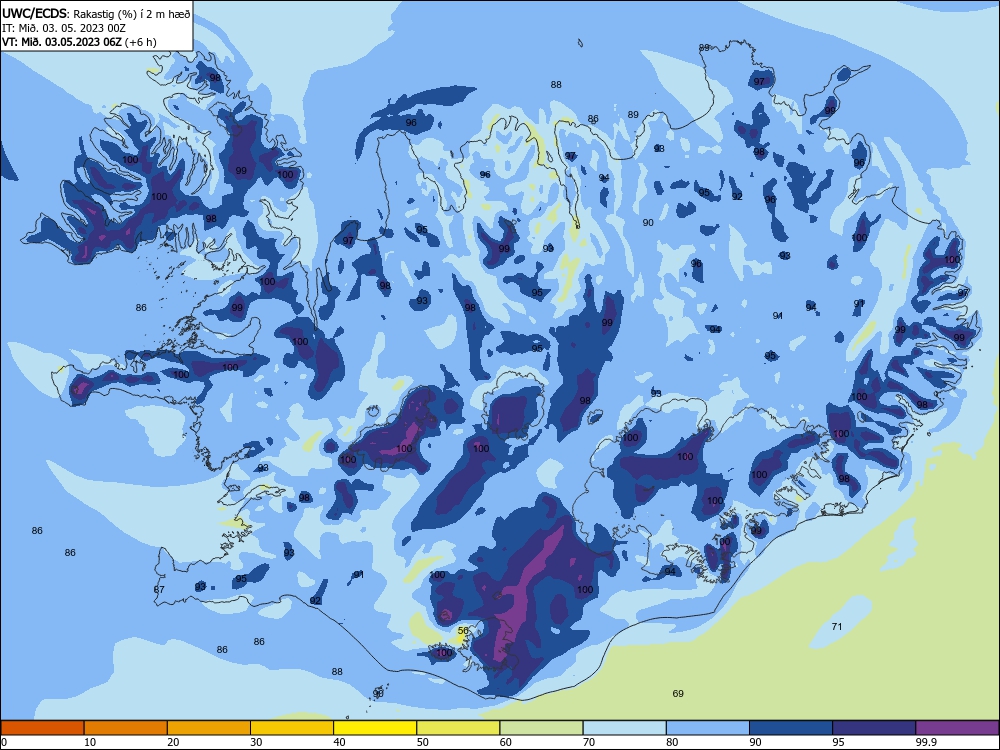Screen dimensions: 1000x750
Task: Click the pale yellow 50–60 legend swatch
Action: pos(458,728)
